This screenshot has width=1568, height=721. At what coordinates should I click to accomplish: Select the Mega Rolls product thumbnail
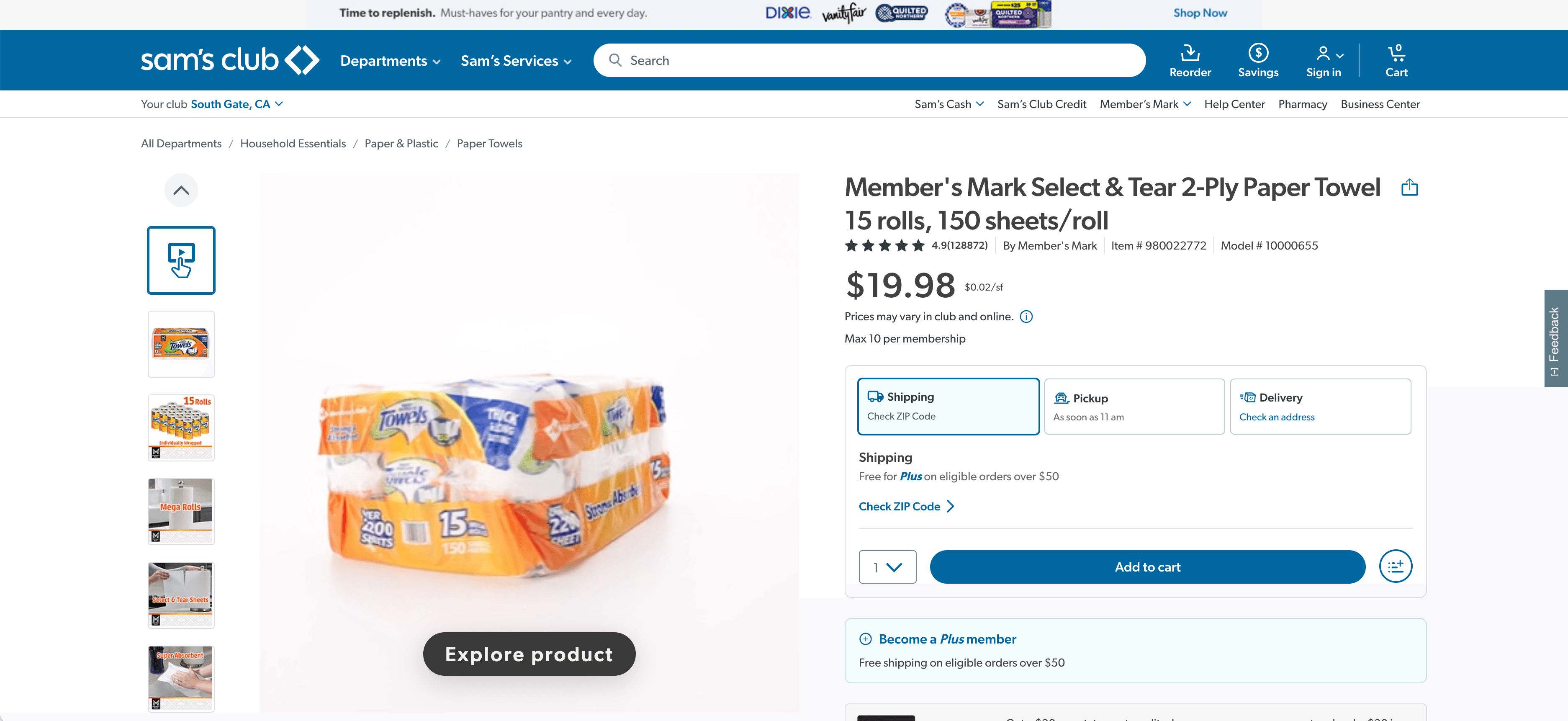click(x=181, y=511)
